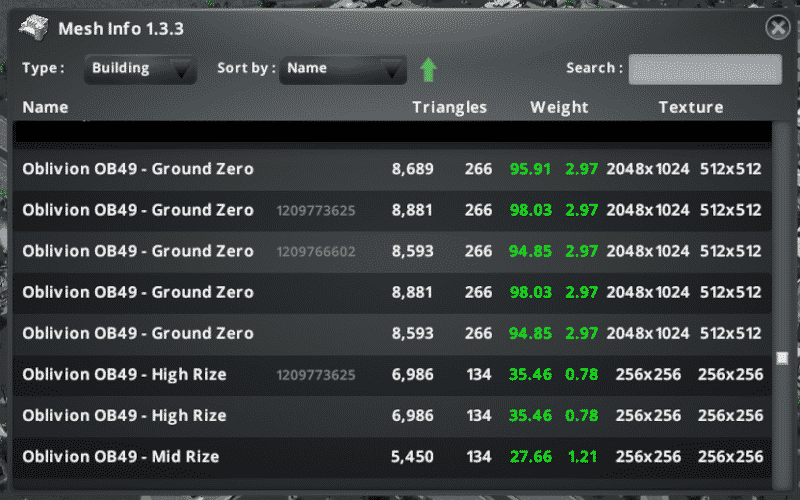This screenshot has height=500, width=800.
Task: Click the Mesh Info building icon
Action: point(34,28)
